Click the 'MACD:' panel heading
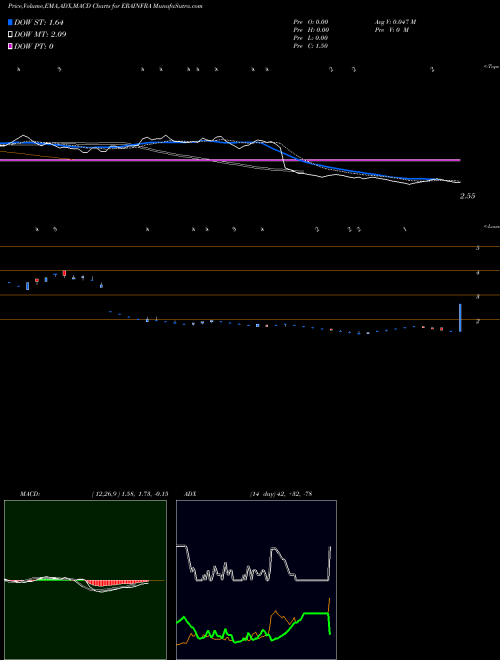Viewport: 500px width, 660px height. [x=30, y=494]
